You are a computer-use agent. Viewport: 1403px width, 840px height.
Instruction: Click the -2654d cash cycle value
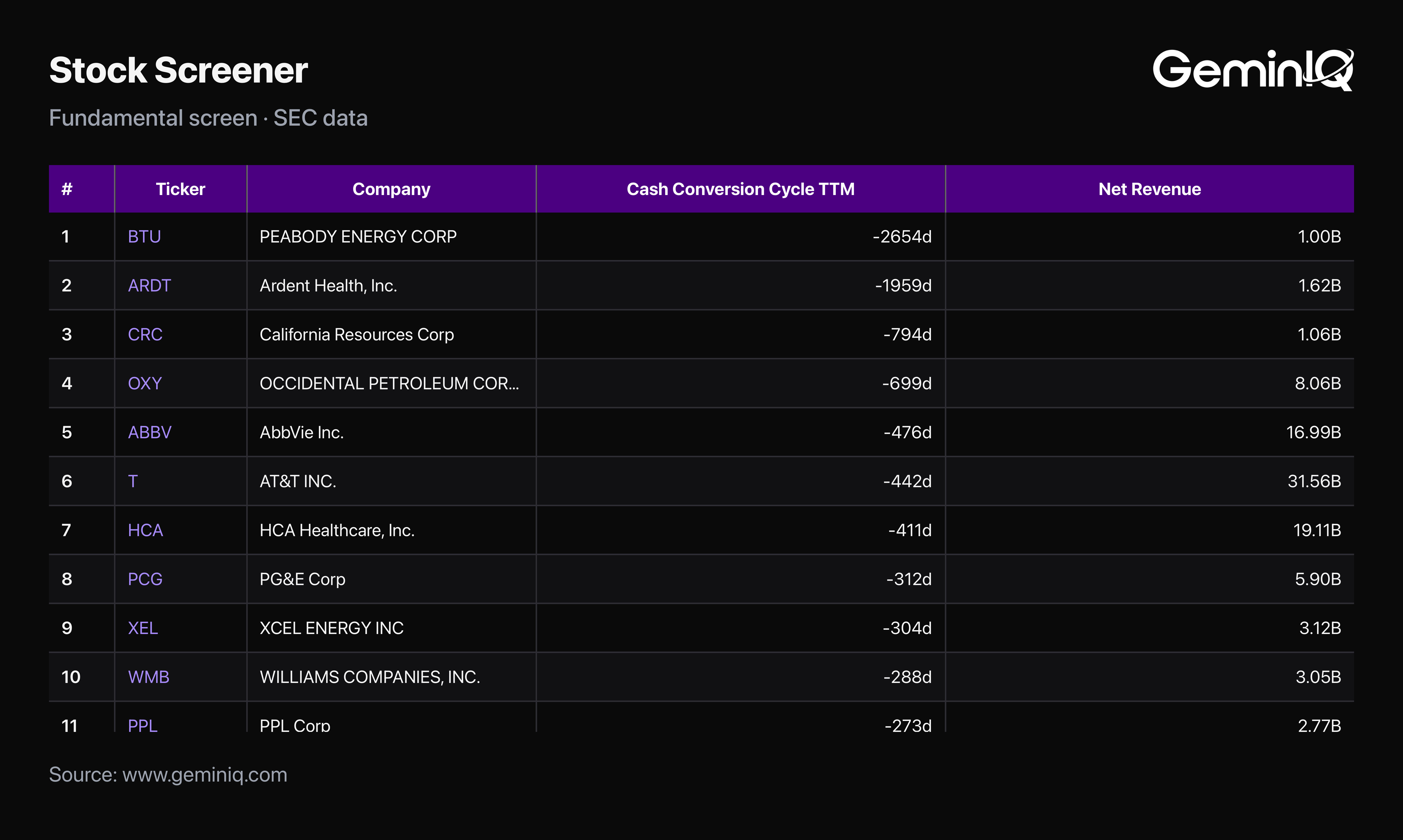click(902, 237)
